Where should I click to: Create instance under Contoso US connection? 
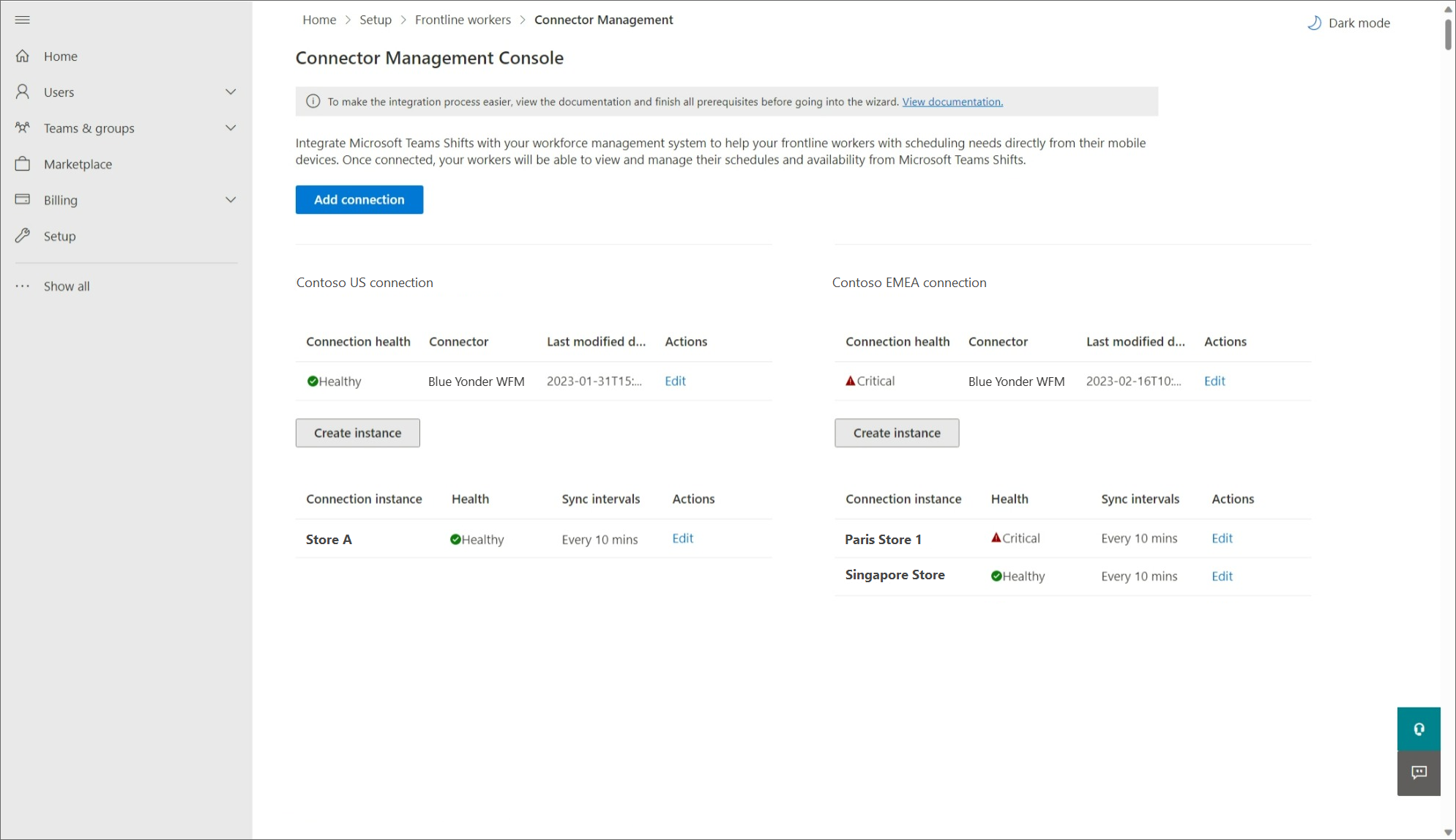pyautogui.click(x=357, y=433)
